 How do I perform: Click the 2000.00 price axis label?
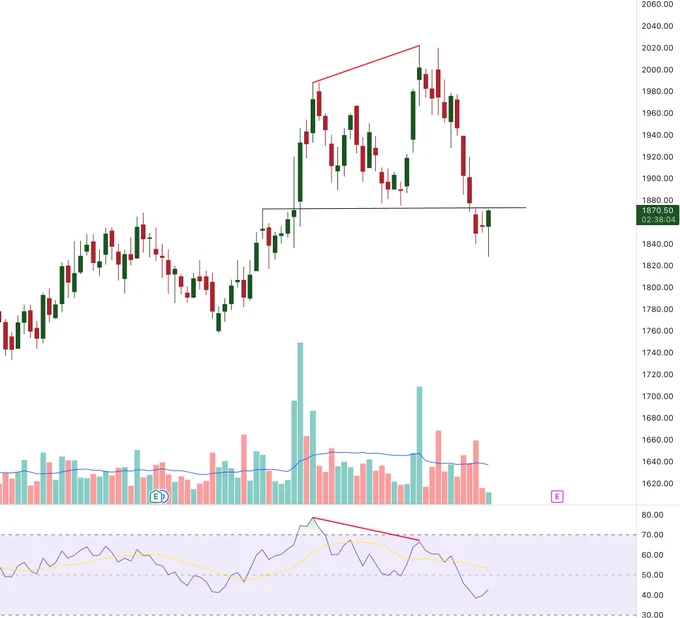point(657,70)
